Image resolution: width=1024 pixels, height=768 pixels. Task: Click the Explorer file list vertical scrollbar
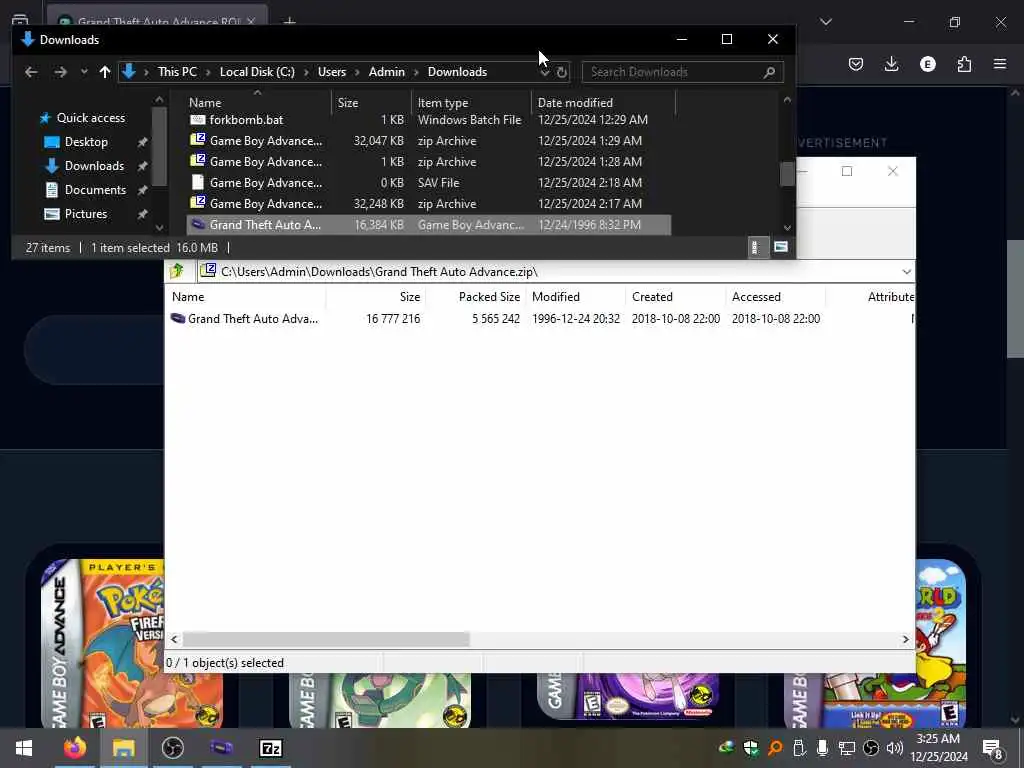[x=787, y=173]
